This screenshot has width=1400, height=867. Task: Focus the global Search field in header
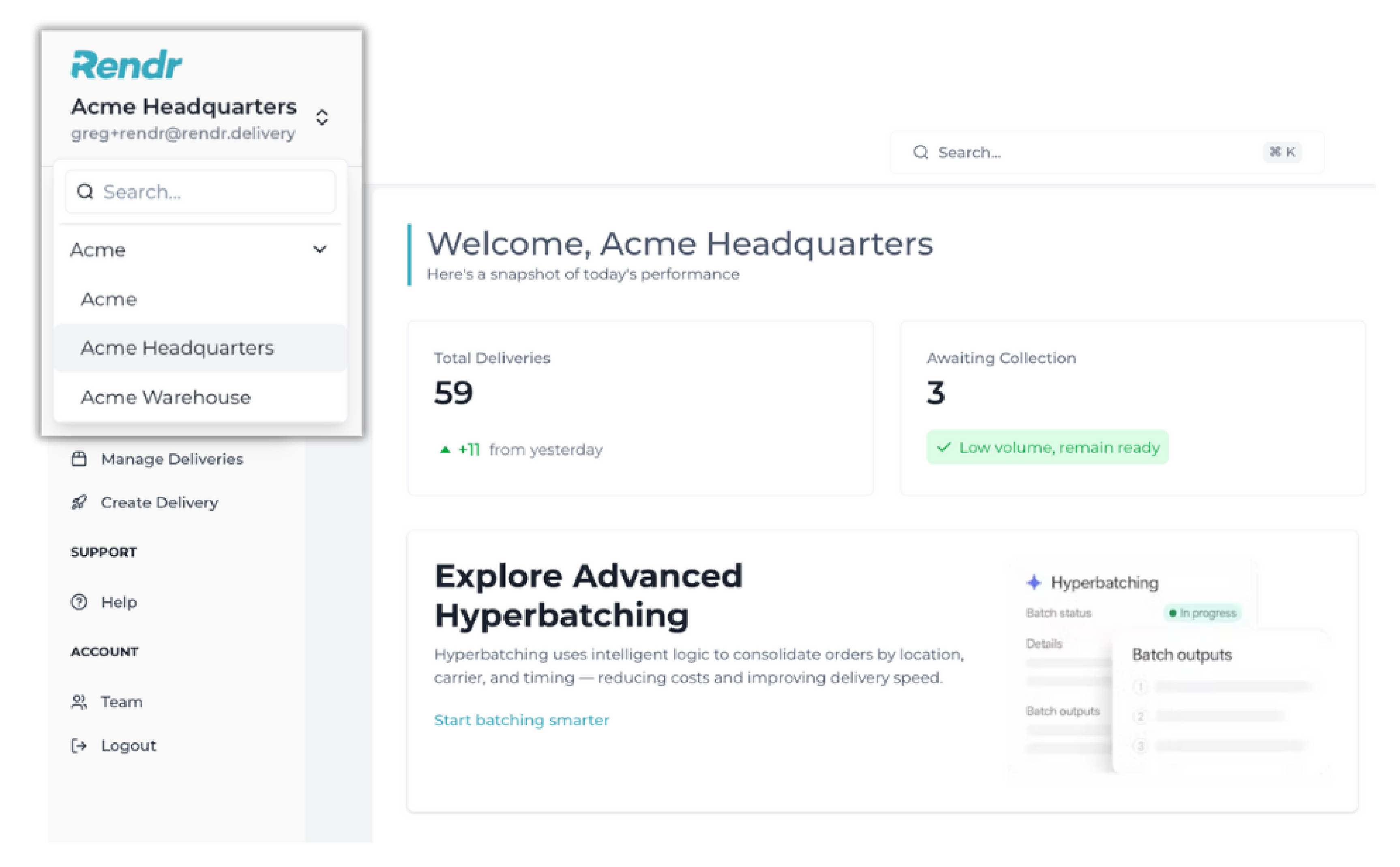pyautogui.click(x=1107, y=152)
